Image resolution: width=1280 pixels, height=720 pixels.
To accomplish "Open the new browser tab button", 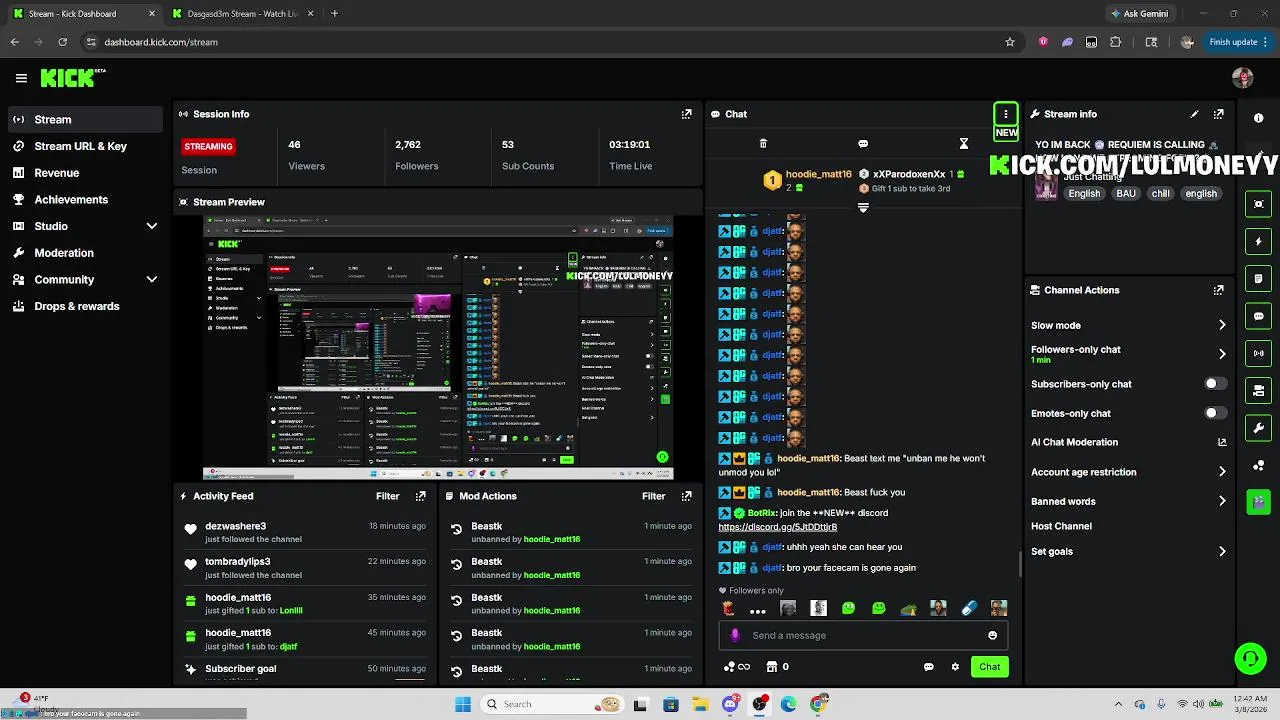I will [334, 14].
